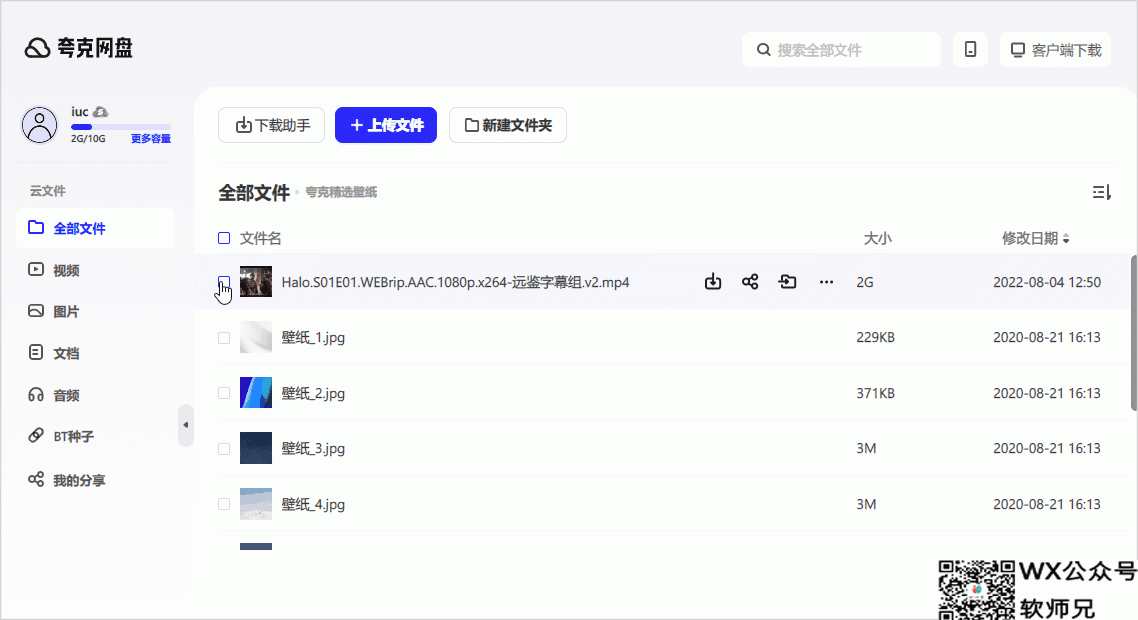Collapse the sidebar with the arrow handle

[x=186, y=425]
